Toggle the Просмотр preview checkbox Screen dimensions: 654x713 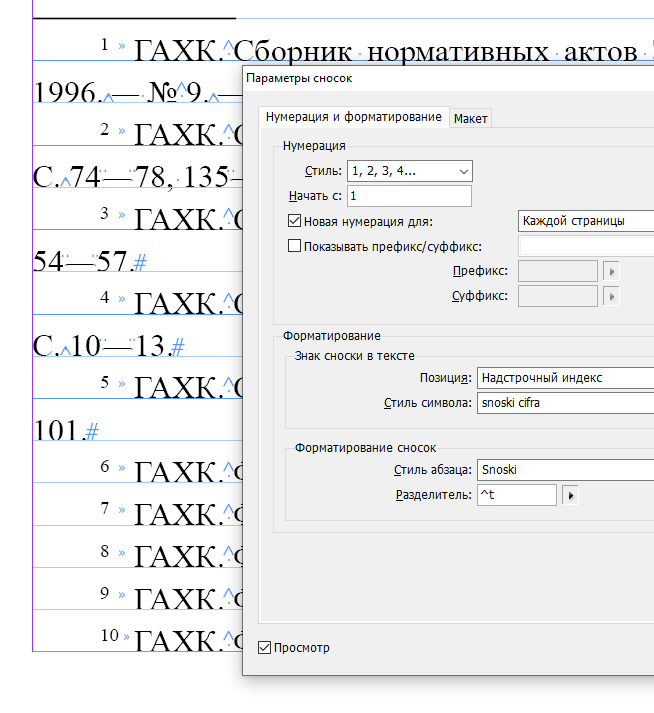tap(264, 648)
